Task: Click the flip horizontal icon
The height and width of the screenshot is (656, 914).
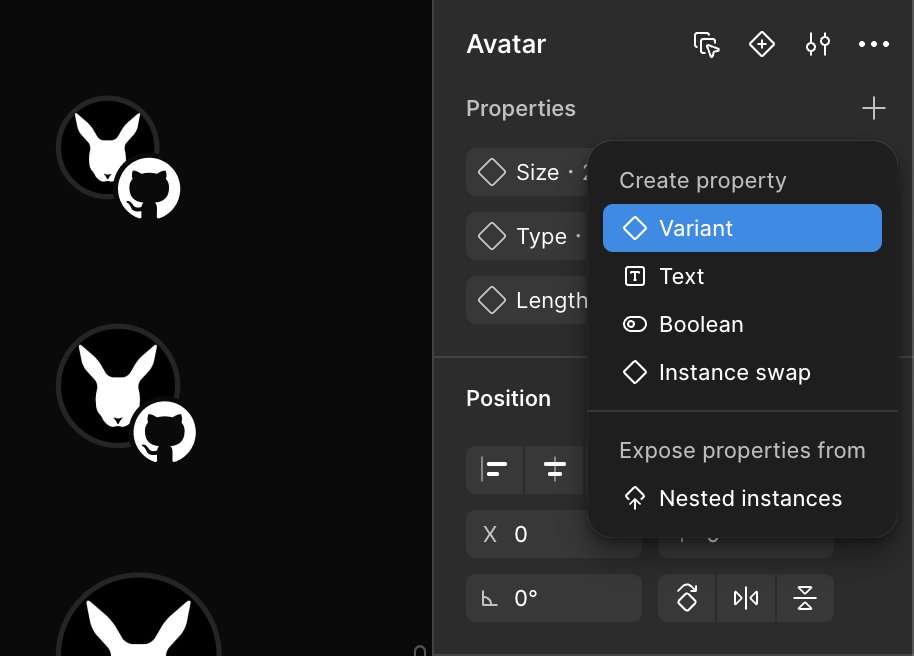Action: [746, 598]
